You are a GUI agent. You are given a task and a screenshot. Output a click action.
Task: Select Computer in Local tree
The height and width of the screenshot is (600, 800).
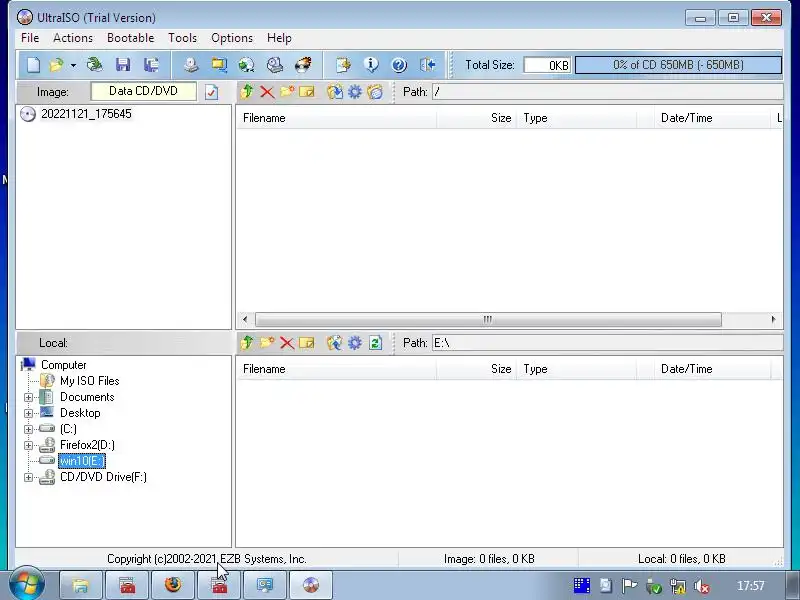(64, 365)
